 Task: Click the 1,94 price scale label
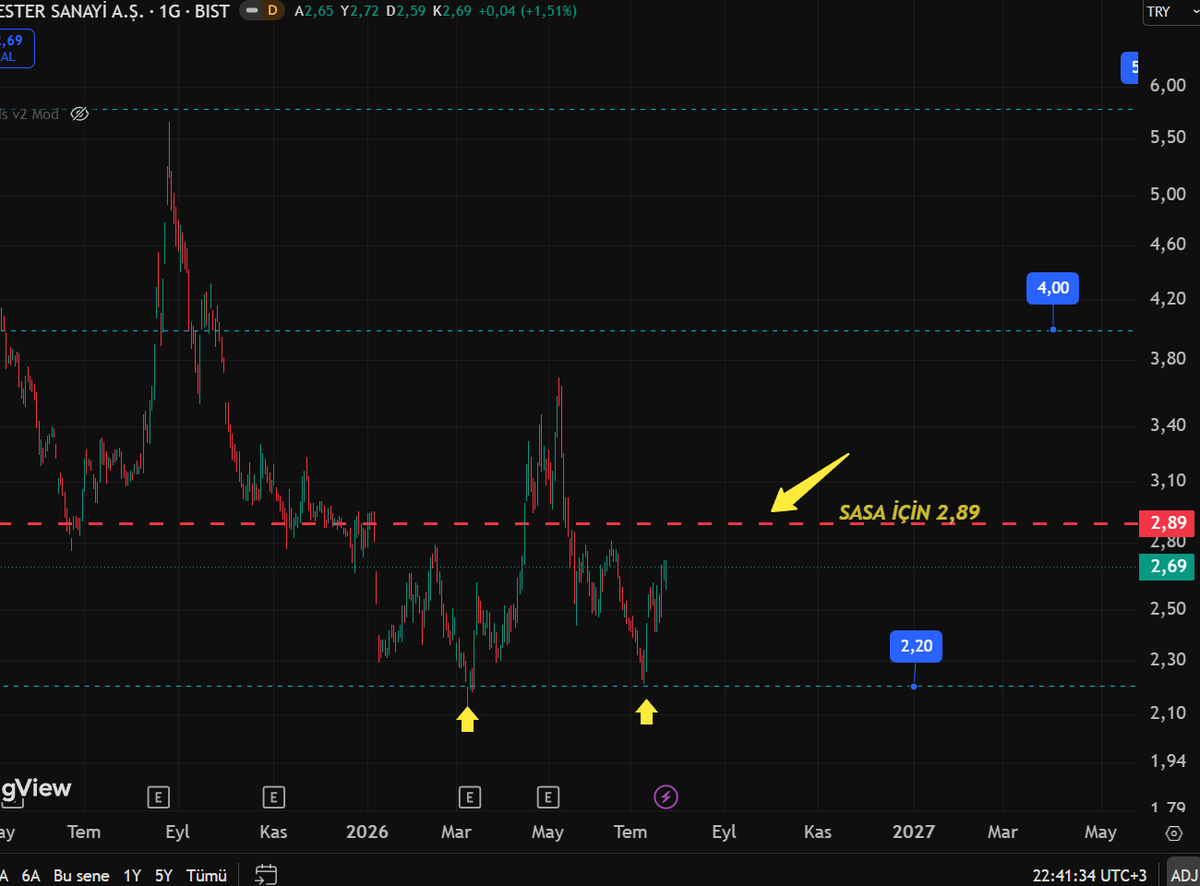[x=1168, y=762]
